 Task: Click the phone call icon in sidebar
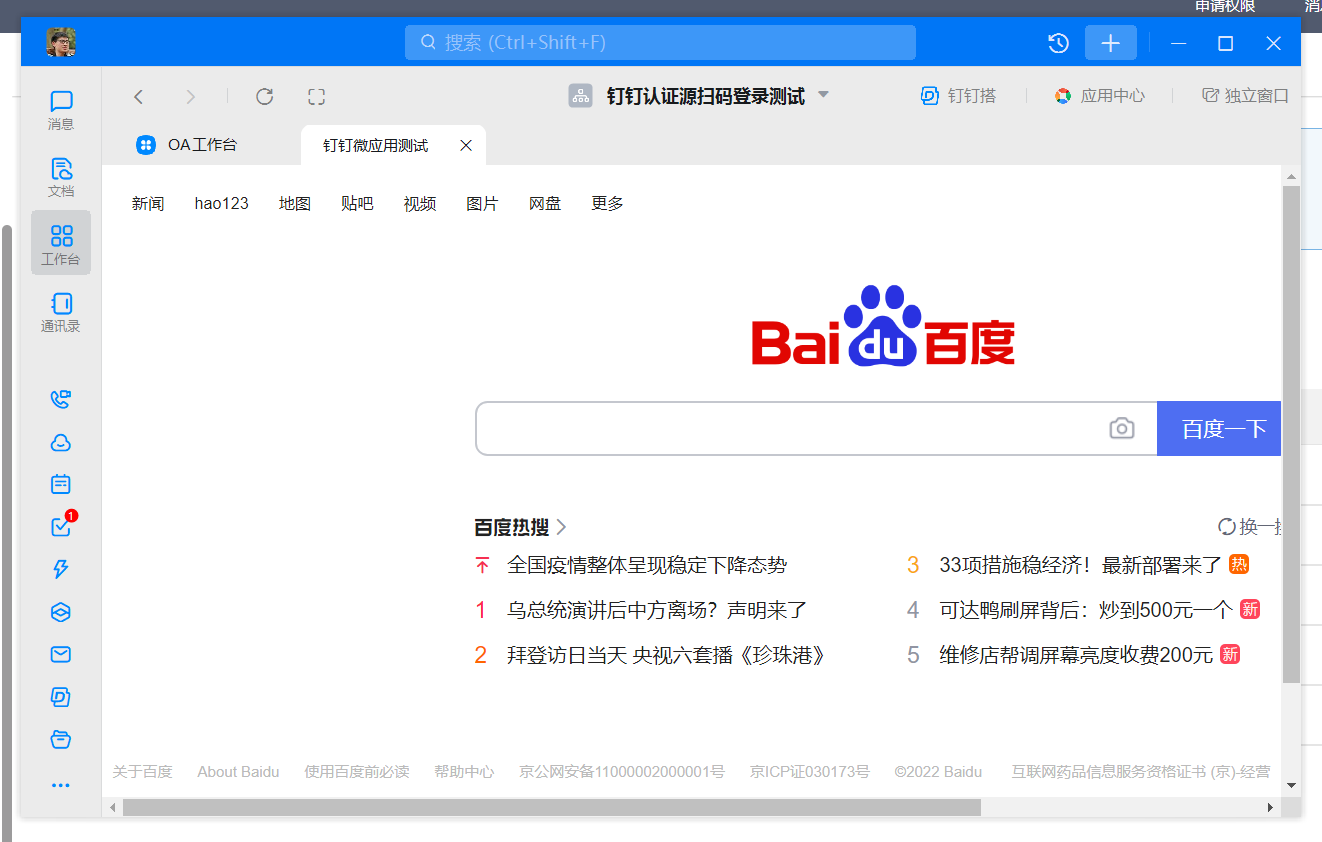click(x=61, y=400)
